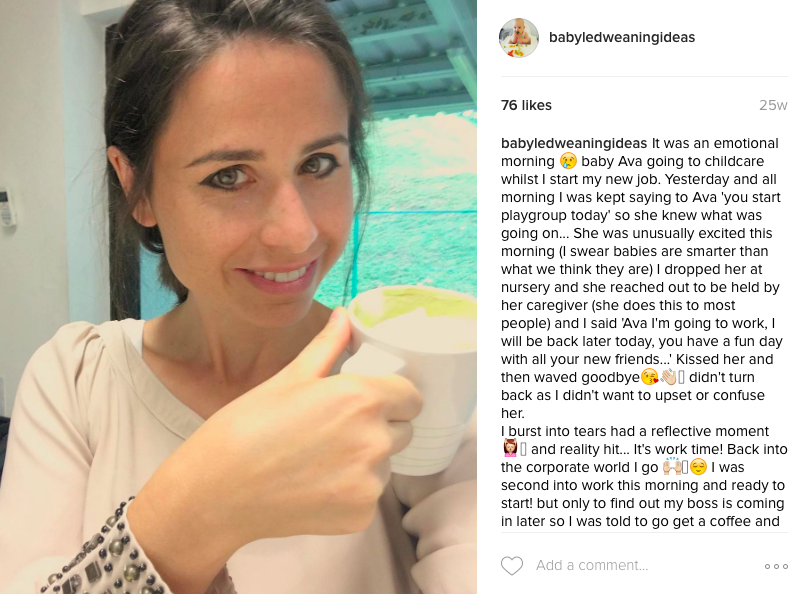This screenshot has width=811, height=594.
Task: Click the 'I burst into tears' caption line
Action: 635,431
